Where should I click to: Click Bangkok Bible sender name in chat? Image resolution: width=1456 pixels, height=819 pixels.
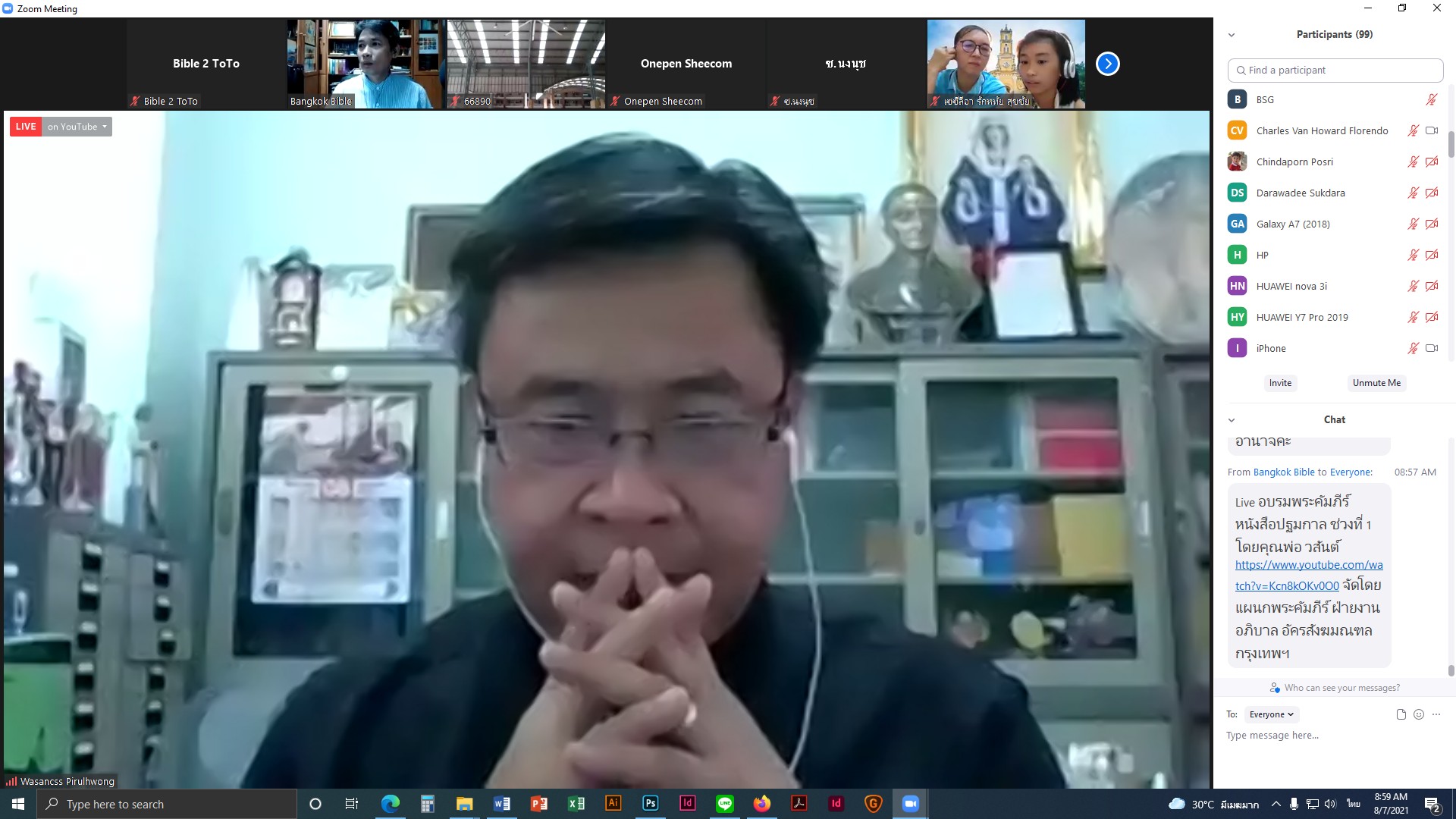[x=1284, y=472]
